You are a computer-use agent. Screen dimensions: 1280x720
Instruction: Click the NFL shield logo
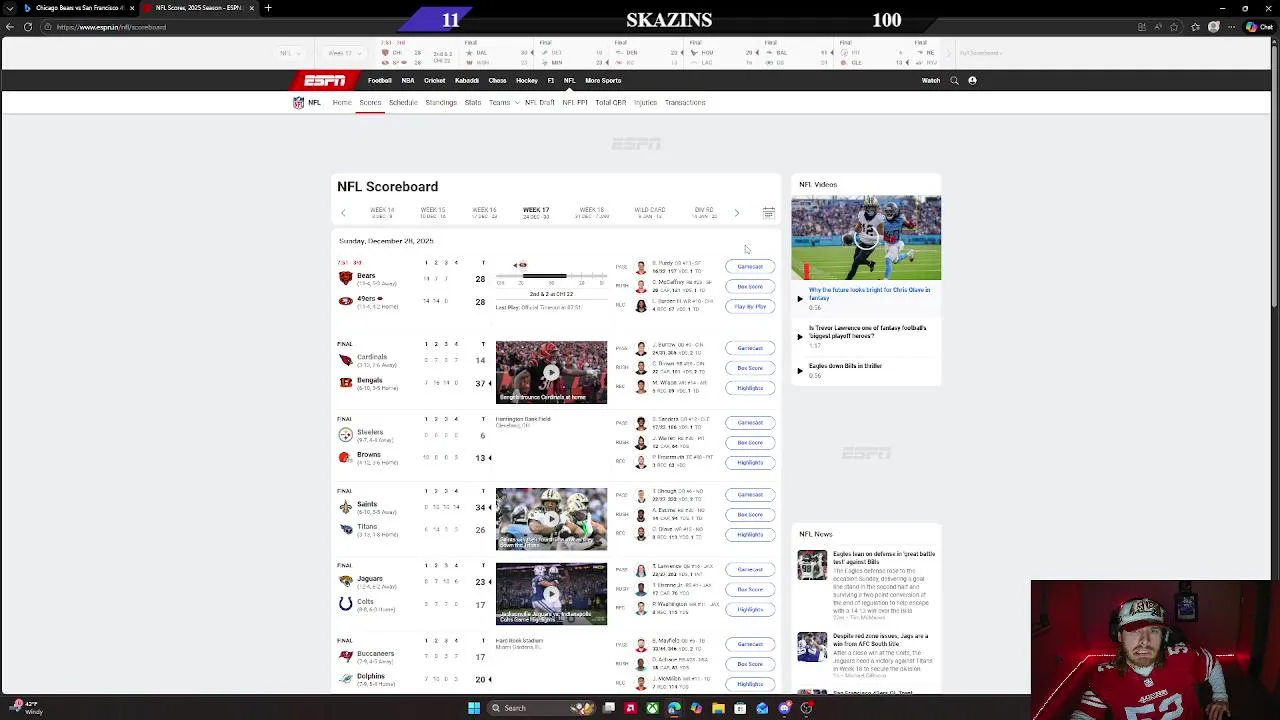tap(298, 102)
